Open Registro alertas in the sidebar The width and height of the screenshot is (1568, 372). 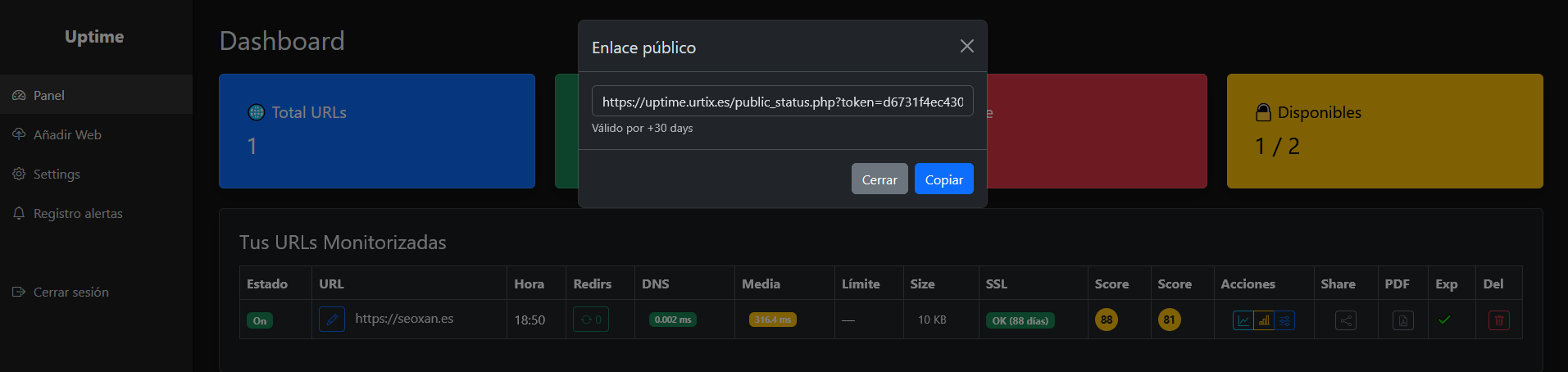pyautogui.click(x=96, y=213)
